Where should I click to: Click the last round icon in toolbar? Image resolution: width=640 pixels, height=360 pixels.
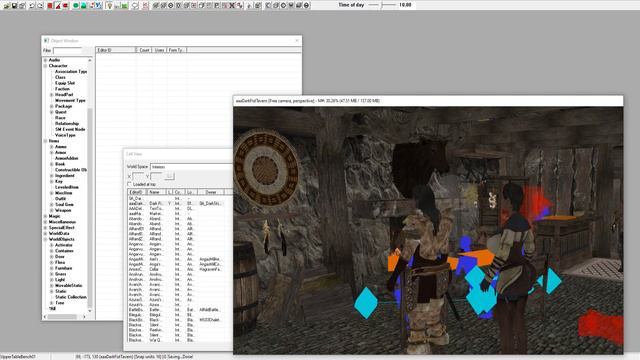(306, 5)
